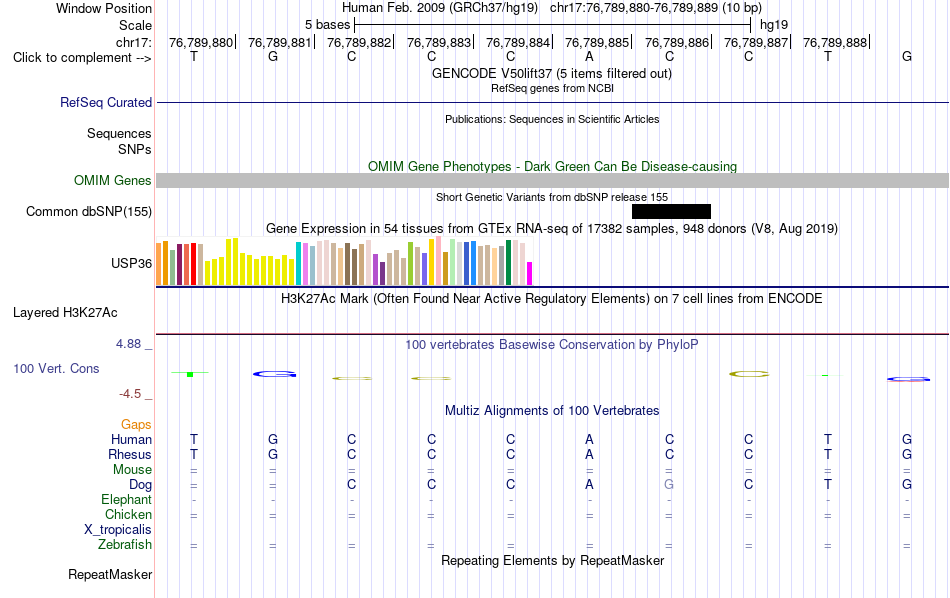This screenshot has height=598, width=950.
Task: Click the Sequences track label
Action: 119,133
